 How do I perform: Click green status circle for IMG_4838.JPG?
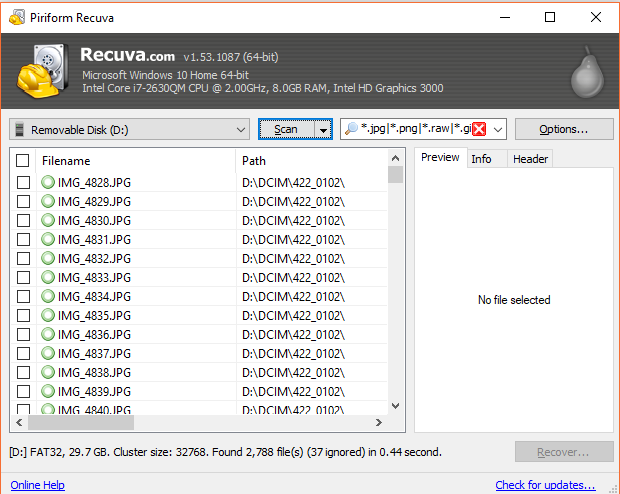click(48, 372)
